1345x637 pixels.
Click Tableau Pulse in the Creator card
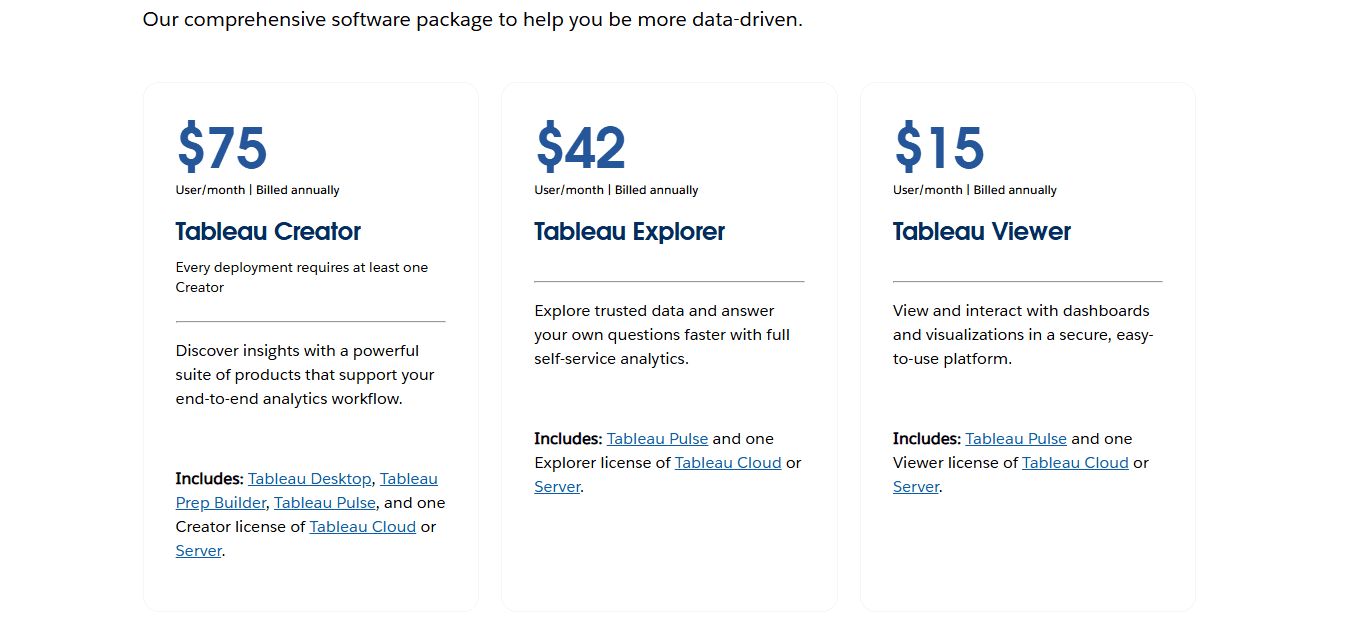tap(324, 502)
